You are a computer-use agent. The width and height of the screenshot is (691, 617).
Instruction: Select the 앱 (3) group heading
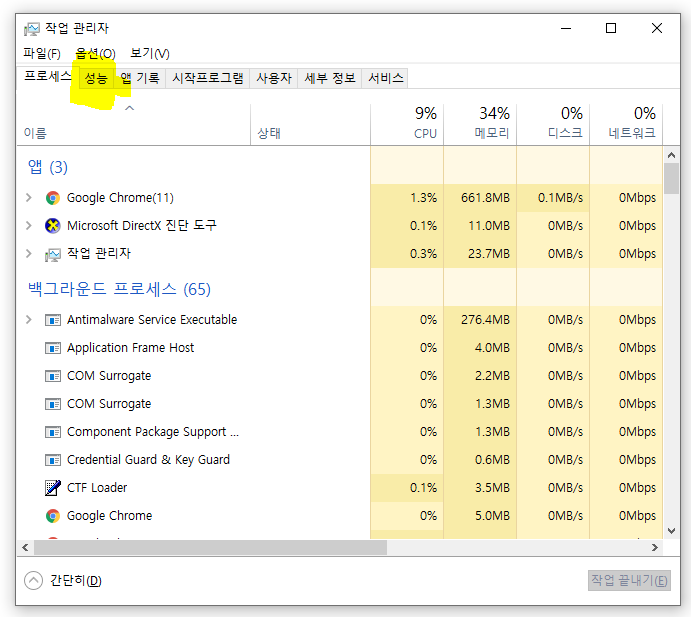[x=48, y=167]
